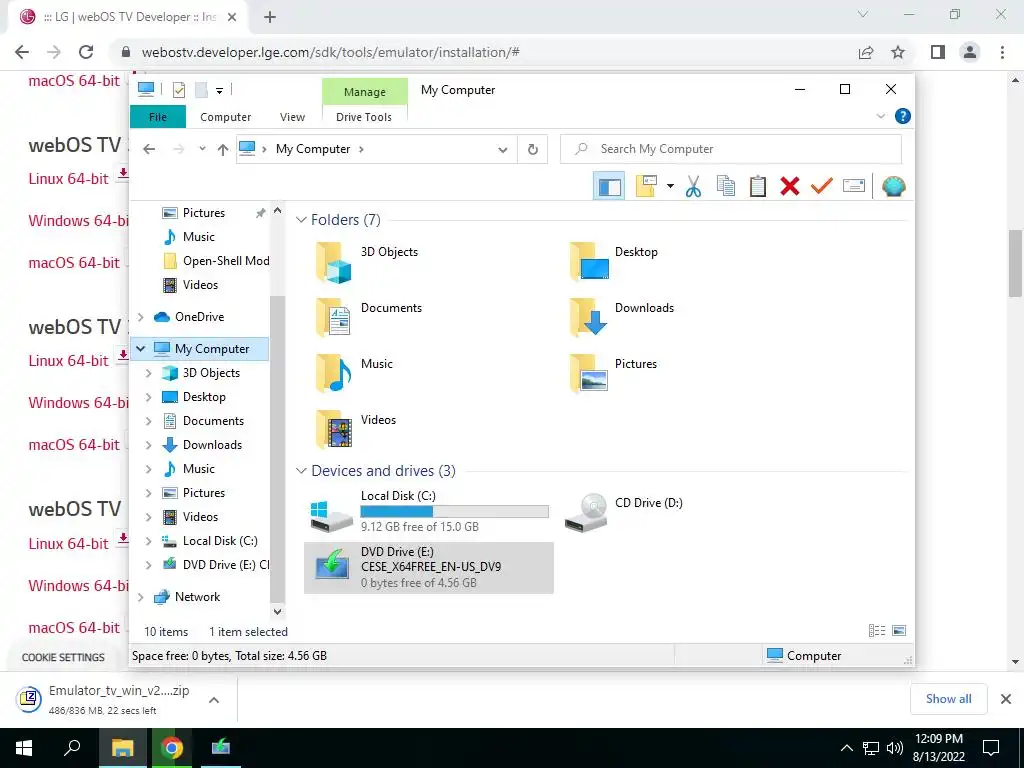The height and width of the screenshot is (768, 1024).
Task: Select the Local Disk (C:) drive
Action: tap(429, 511)
